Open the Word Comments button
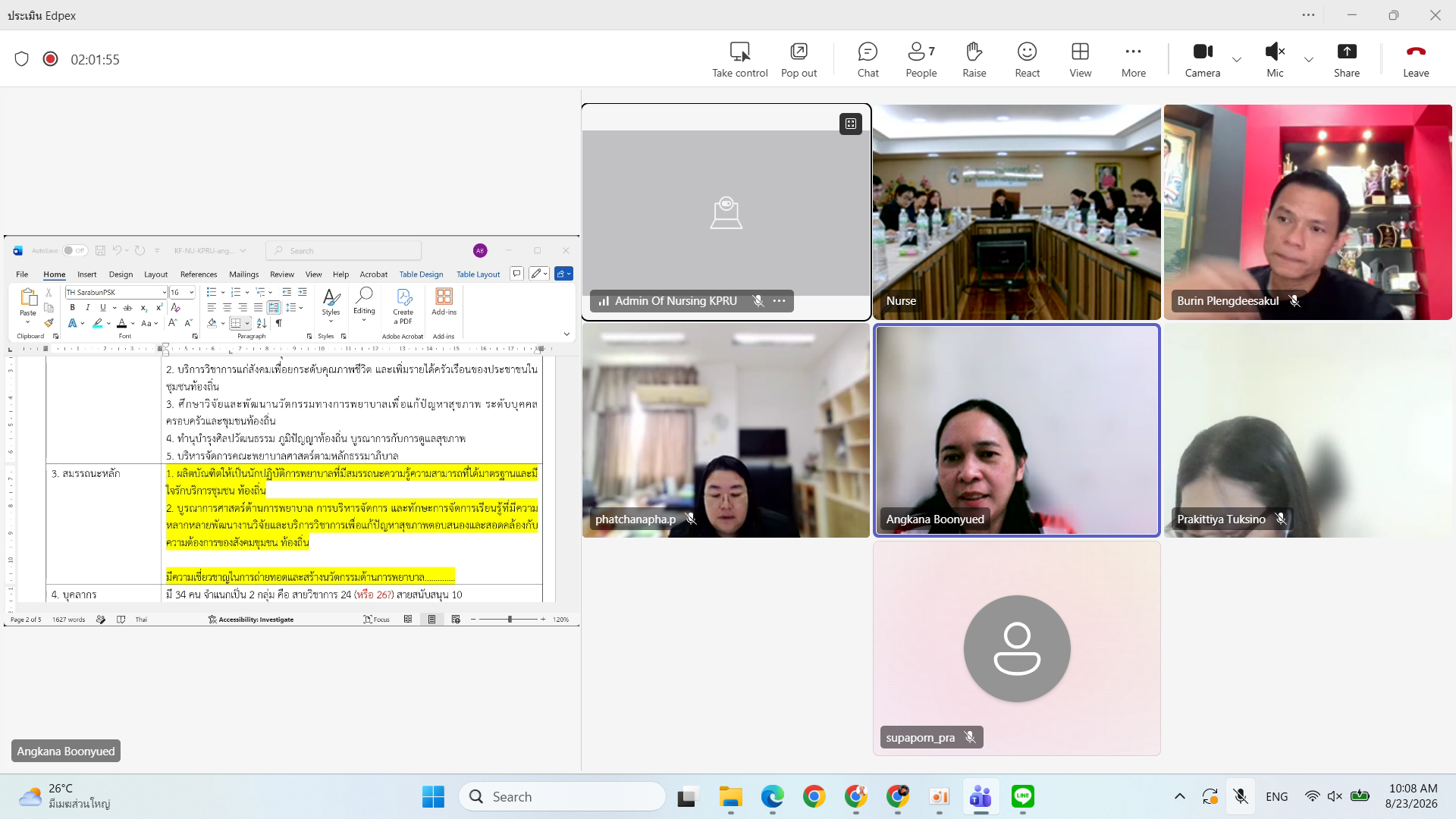The height and width of the screenshot is (819, 1456). click(x=516, y=274)
